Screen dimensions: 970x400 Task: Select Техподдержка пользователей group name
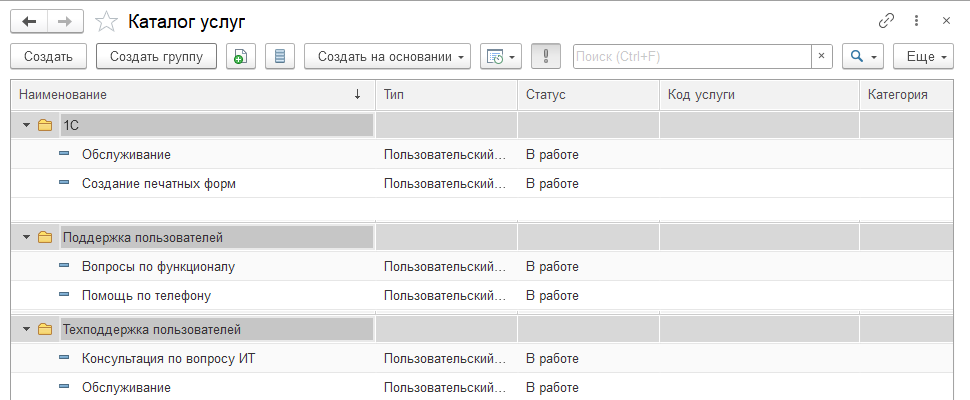[217, 330]
